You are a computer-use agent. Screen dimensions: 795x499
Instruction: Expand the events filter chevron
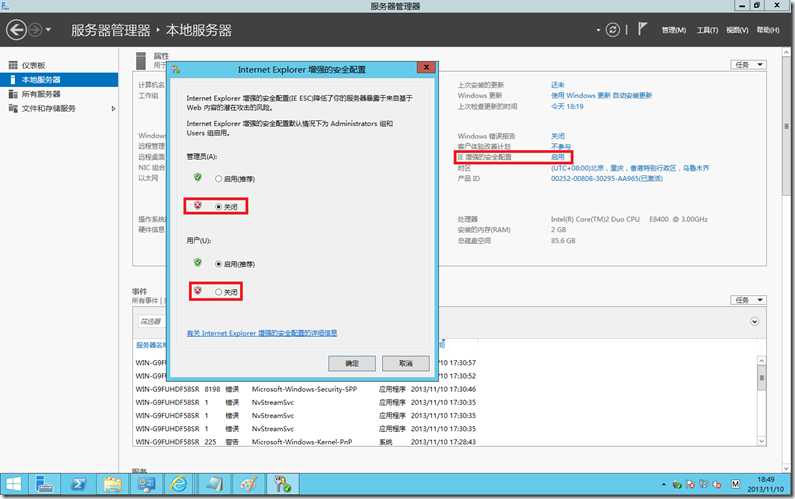(754, 322)
